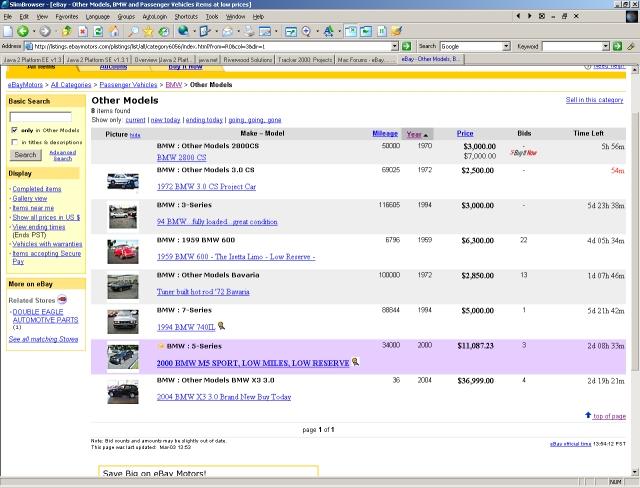Click the Edit page pencil icon
The image size is (640, 488).
[205, 31]
